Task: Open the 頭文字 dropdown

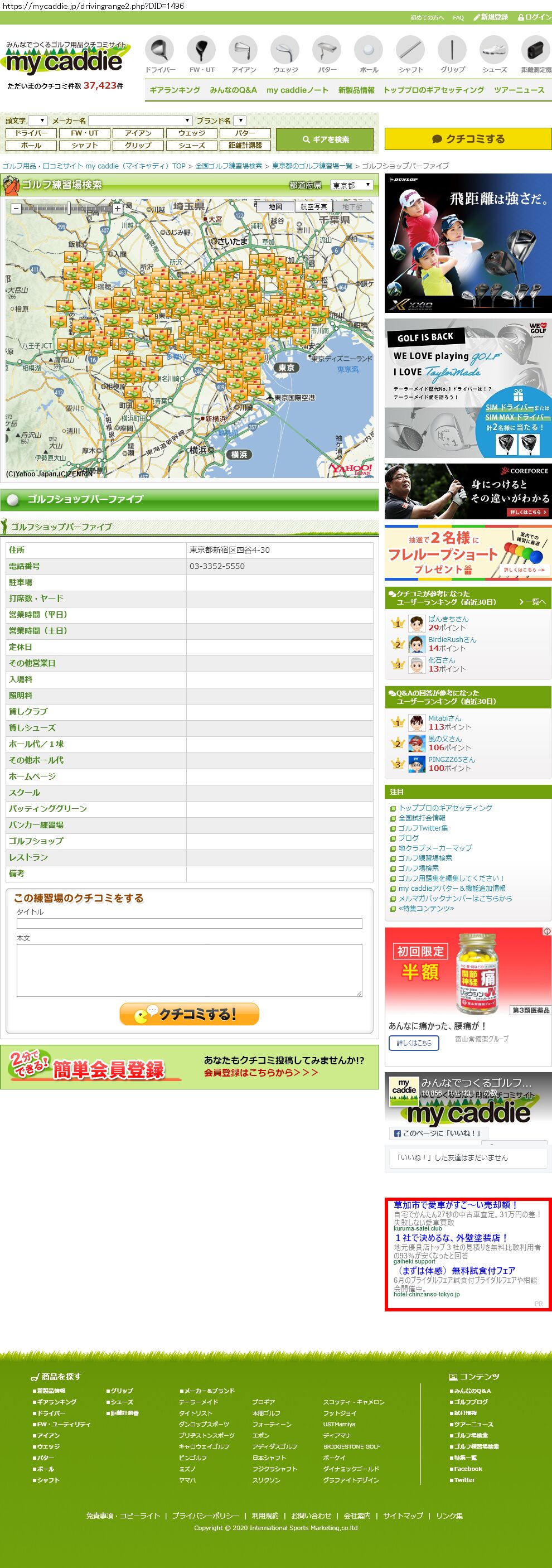Action: tap(38, 120)
